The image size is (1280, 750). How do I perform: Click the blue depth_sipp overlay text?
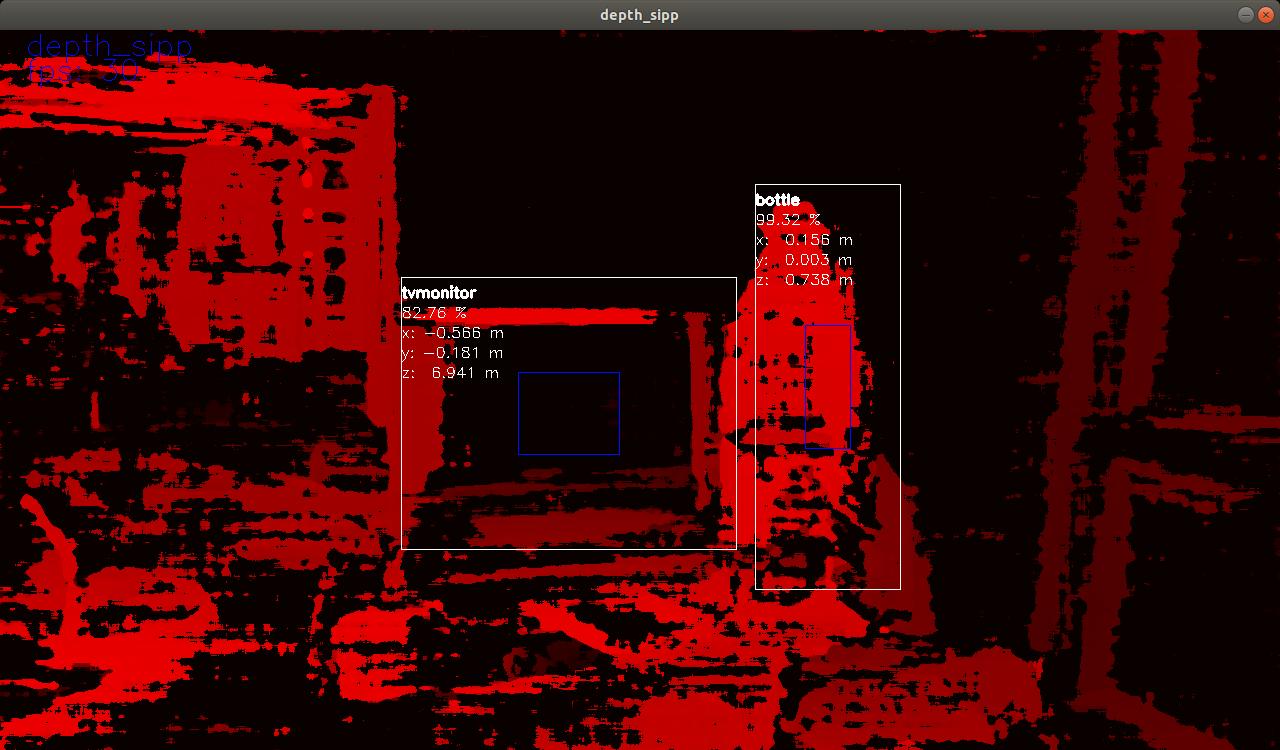tap(109, 47)
